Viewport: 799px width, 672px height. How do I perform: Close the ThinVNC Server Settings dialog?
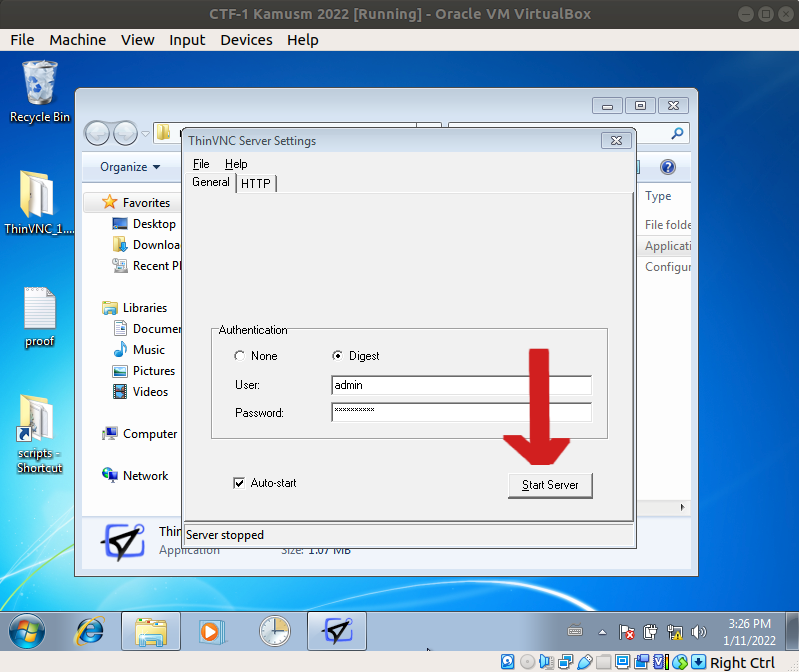(x=616, y=141)
